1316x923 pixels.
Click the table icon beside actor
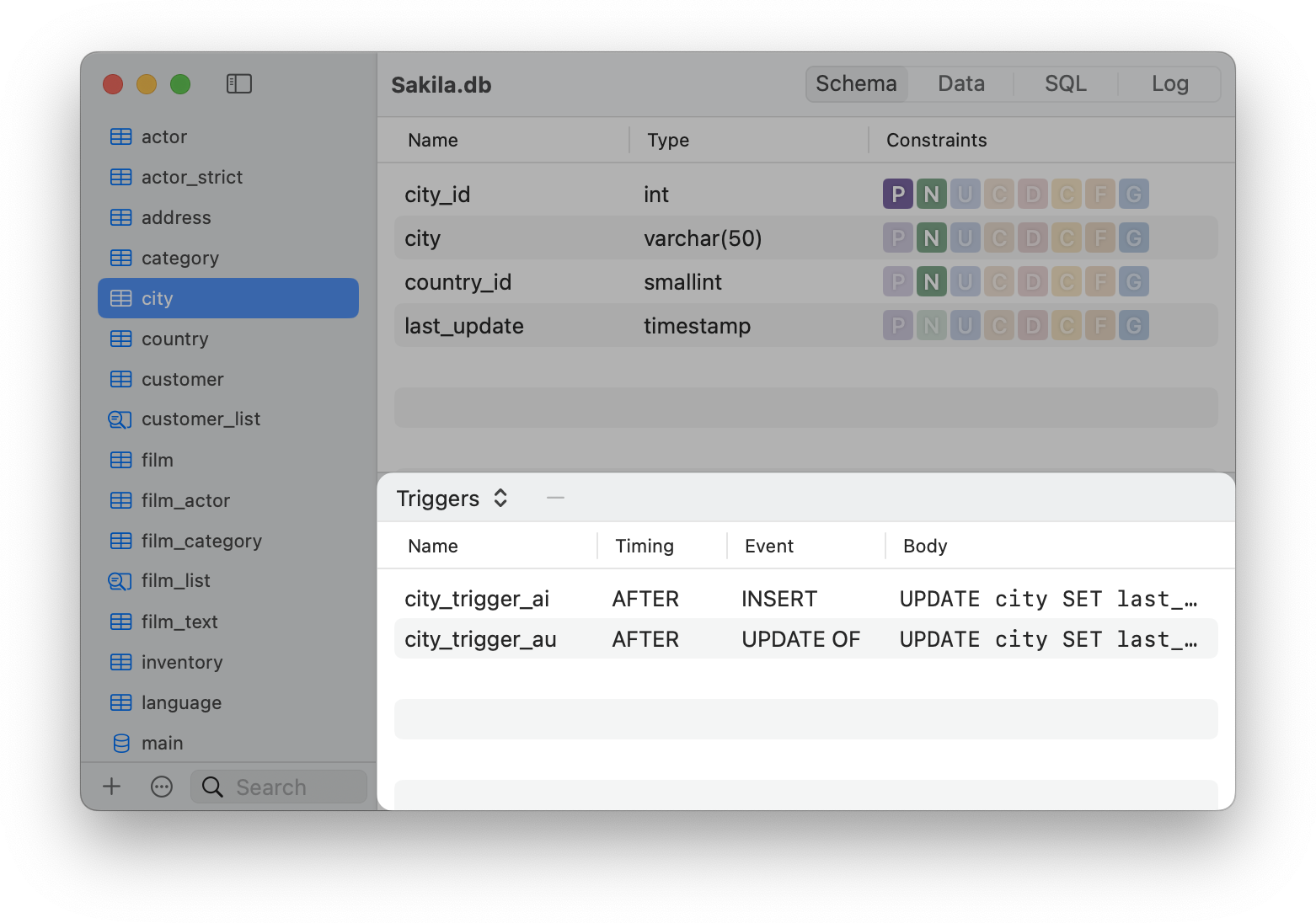tap(121, 136)
